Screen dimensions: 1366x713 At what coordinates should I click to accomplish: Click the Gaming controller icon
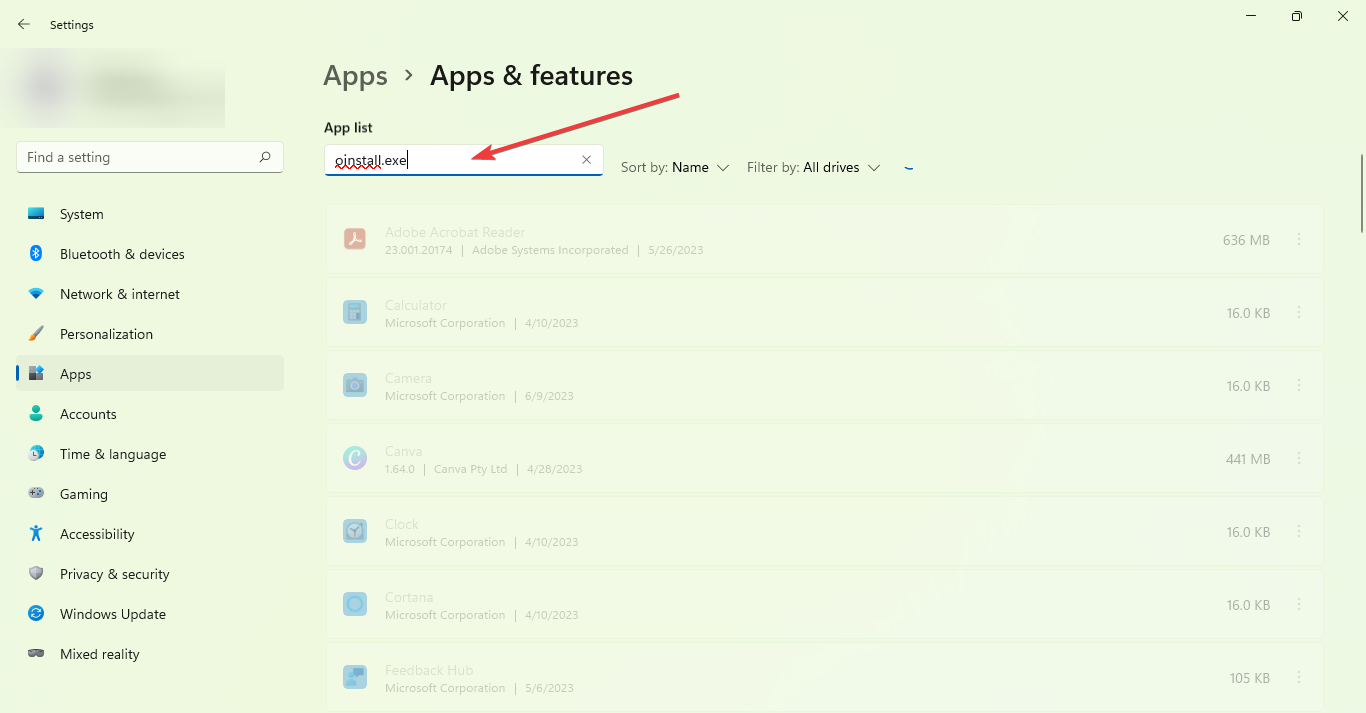pos(36,494)
